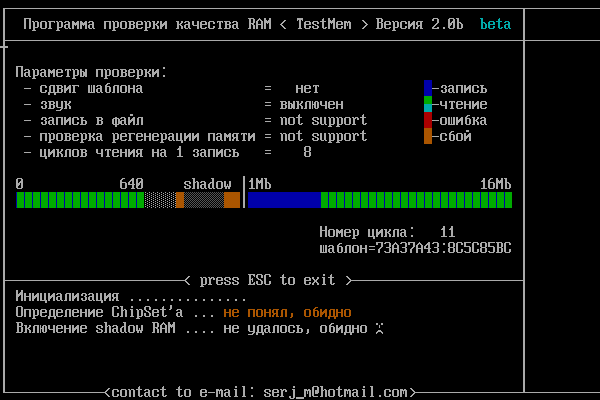Click the 'сдвиг шаблона' parameter label
The image size is (600, 400).
[91, 88]
